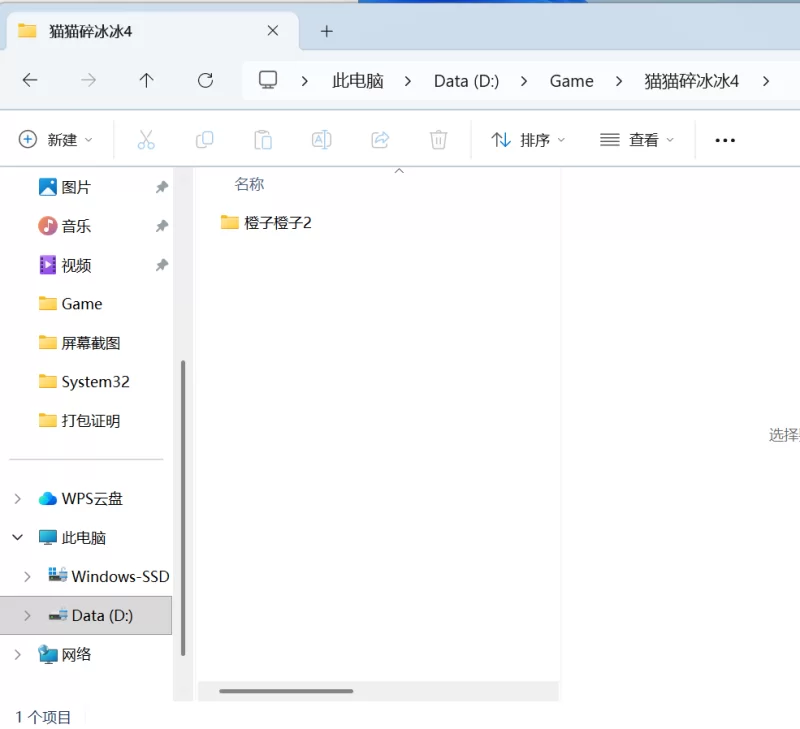
Task: Click the computer icon in address bar
Action: pos(268,80)
